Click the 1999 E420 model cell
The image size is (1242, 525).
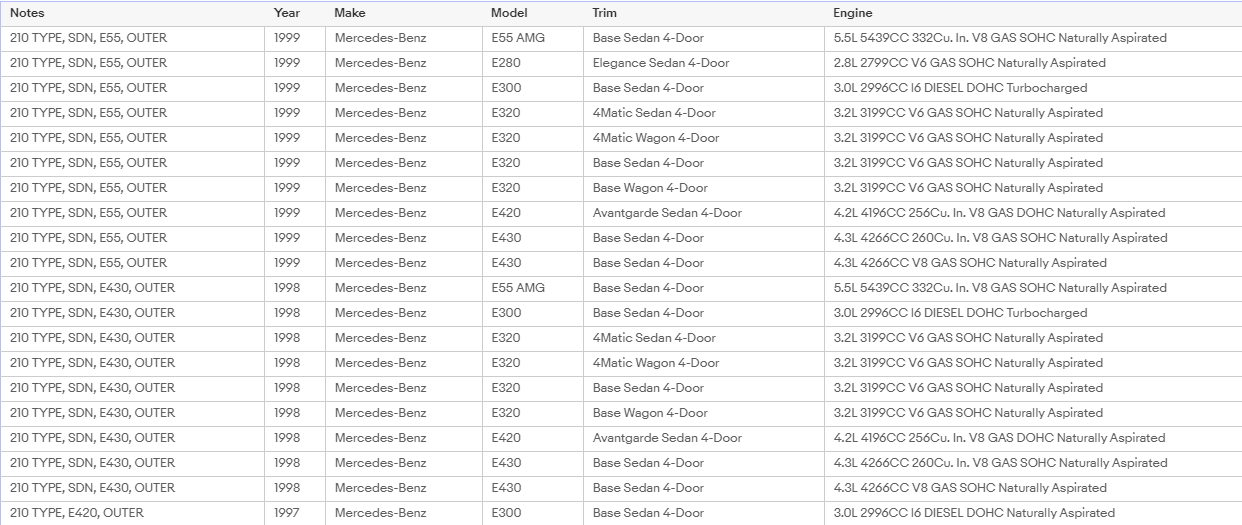tap(532, 213)
